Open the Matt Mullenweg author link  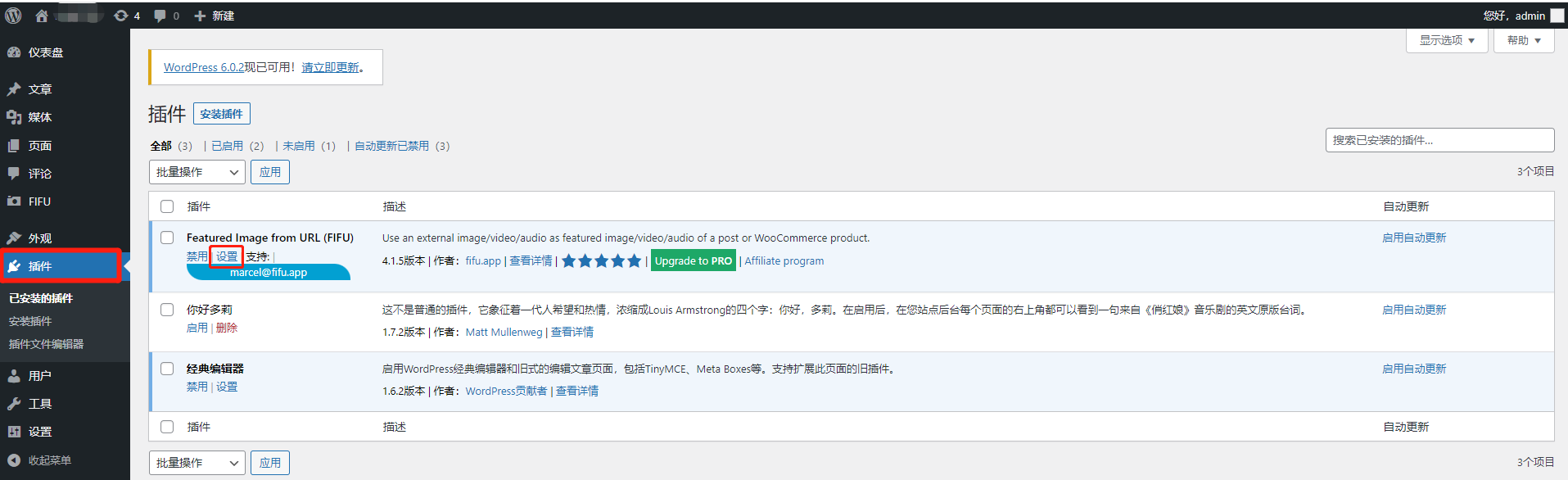point(504,332)
